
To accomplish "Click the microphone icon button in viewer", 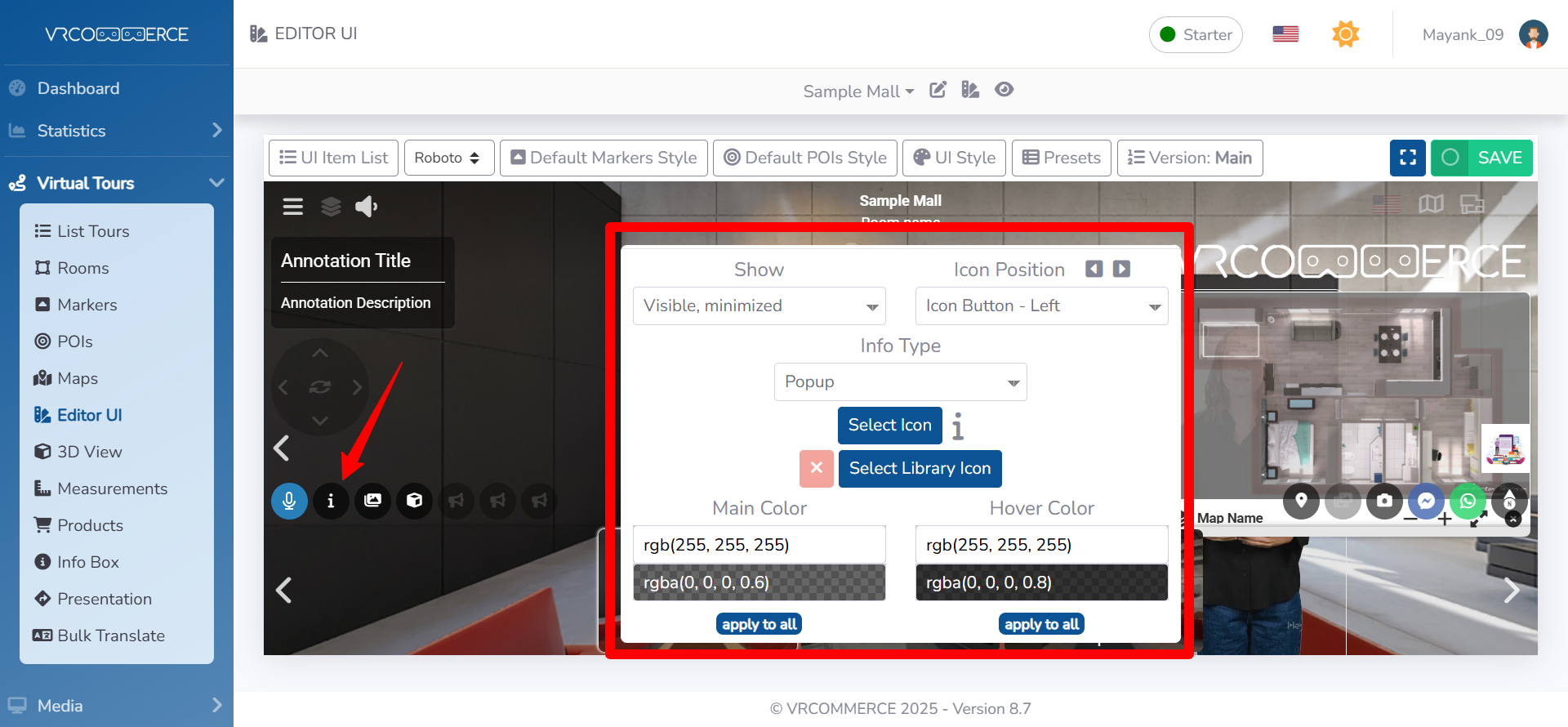I will (x=289, y=501).
